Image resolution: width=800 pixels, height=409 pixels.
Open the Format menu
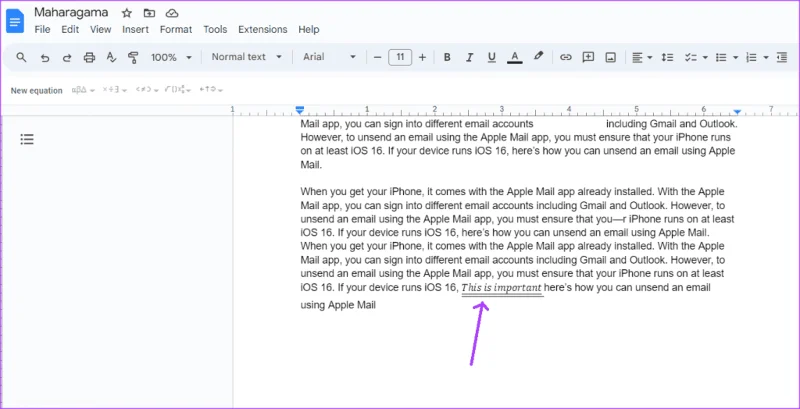[x=176, y=30]
